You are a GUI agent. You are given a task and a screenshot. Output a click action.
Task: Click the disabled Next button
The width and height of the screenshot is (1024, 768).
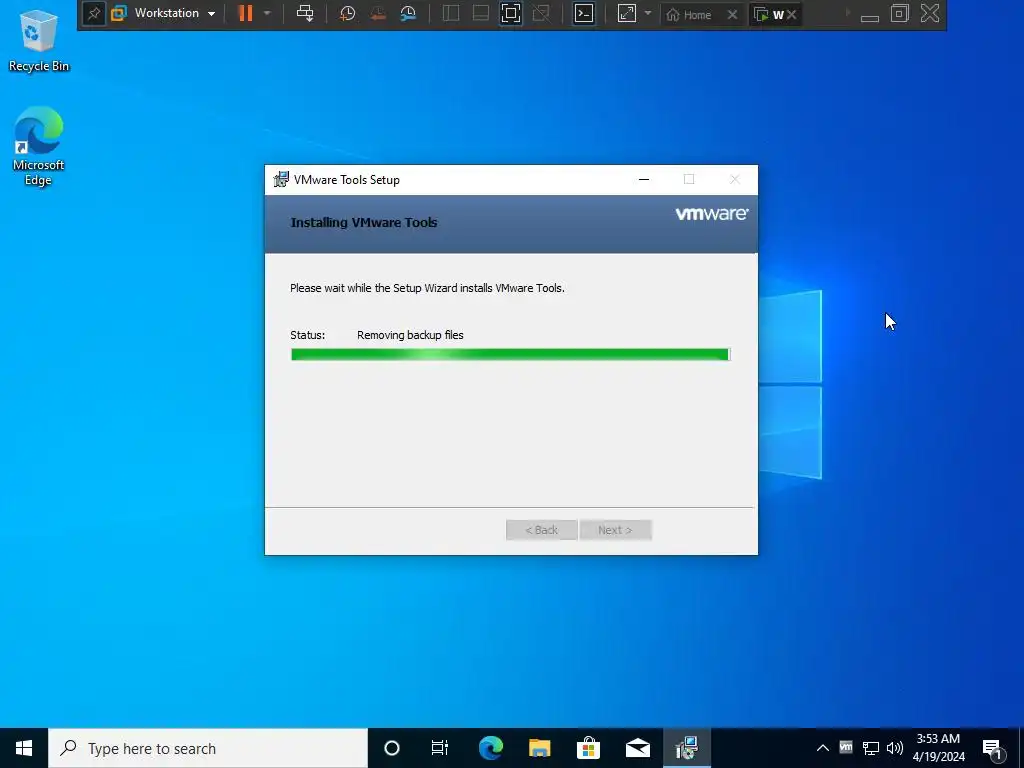click(x=615, y=530)
